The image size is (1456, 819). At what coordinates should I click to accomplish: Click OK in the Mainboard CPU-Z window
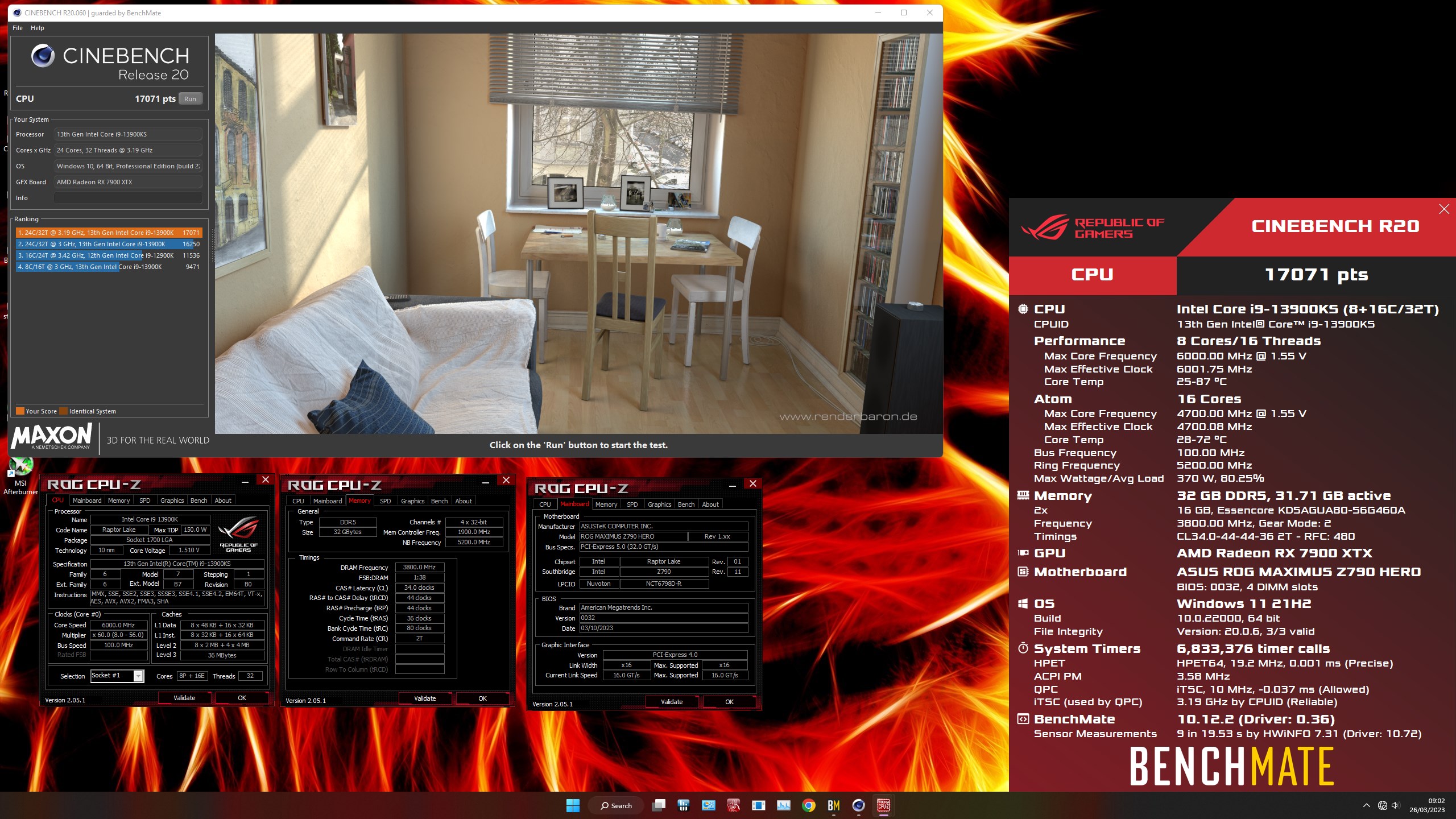pyautogui.click(x=729, y=702)
